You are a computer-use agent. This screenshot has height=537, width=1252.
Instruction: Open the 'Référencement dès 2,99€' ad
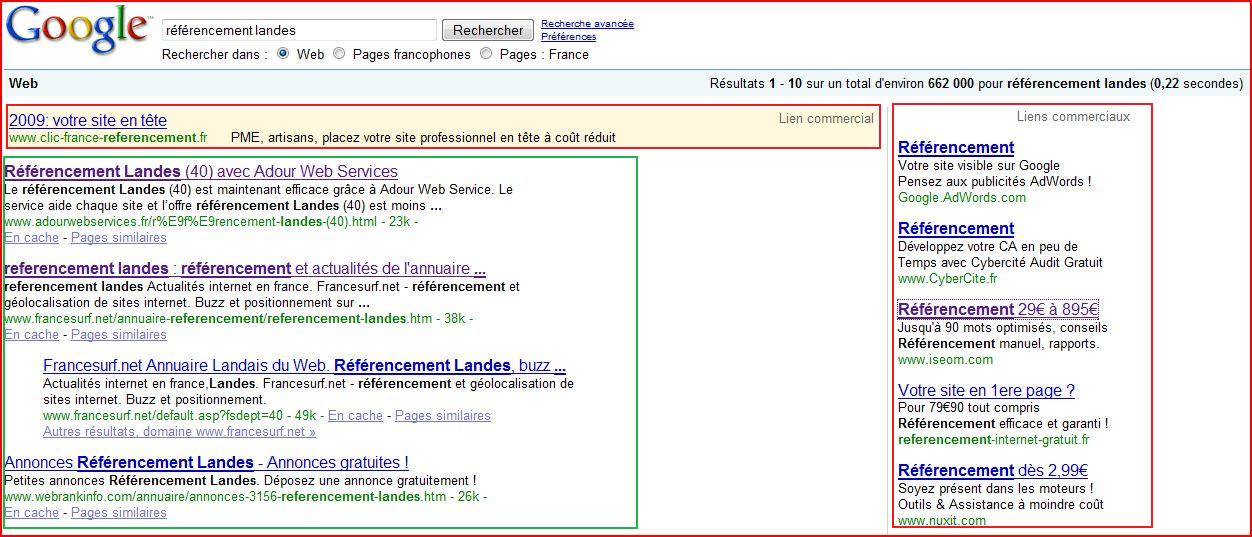coord(992,470)
